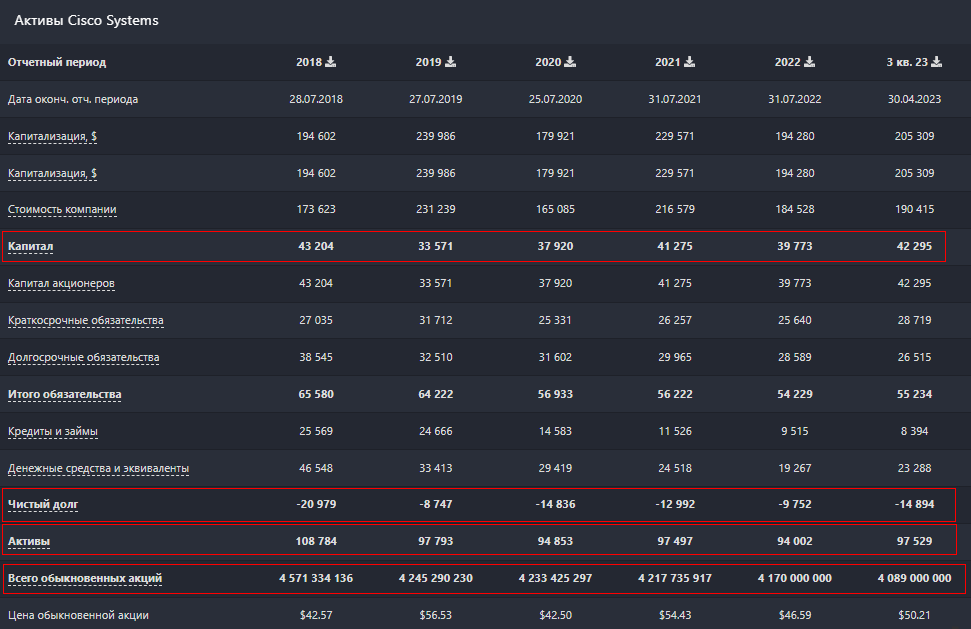Select the 3 кв. 23 column header text

(907, 62)
